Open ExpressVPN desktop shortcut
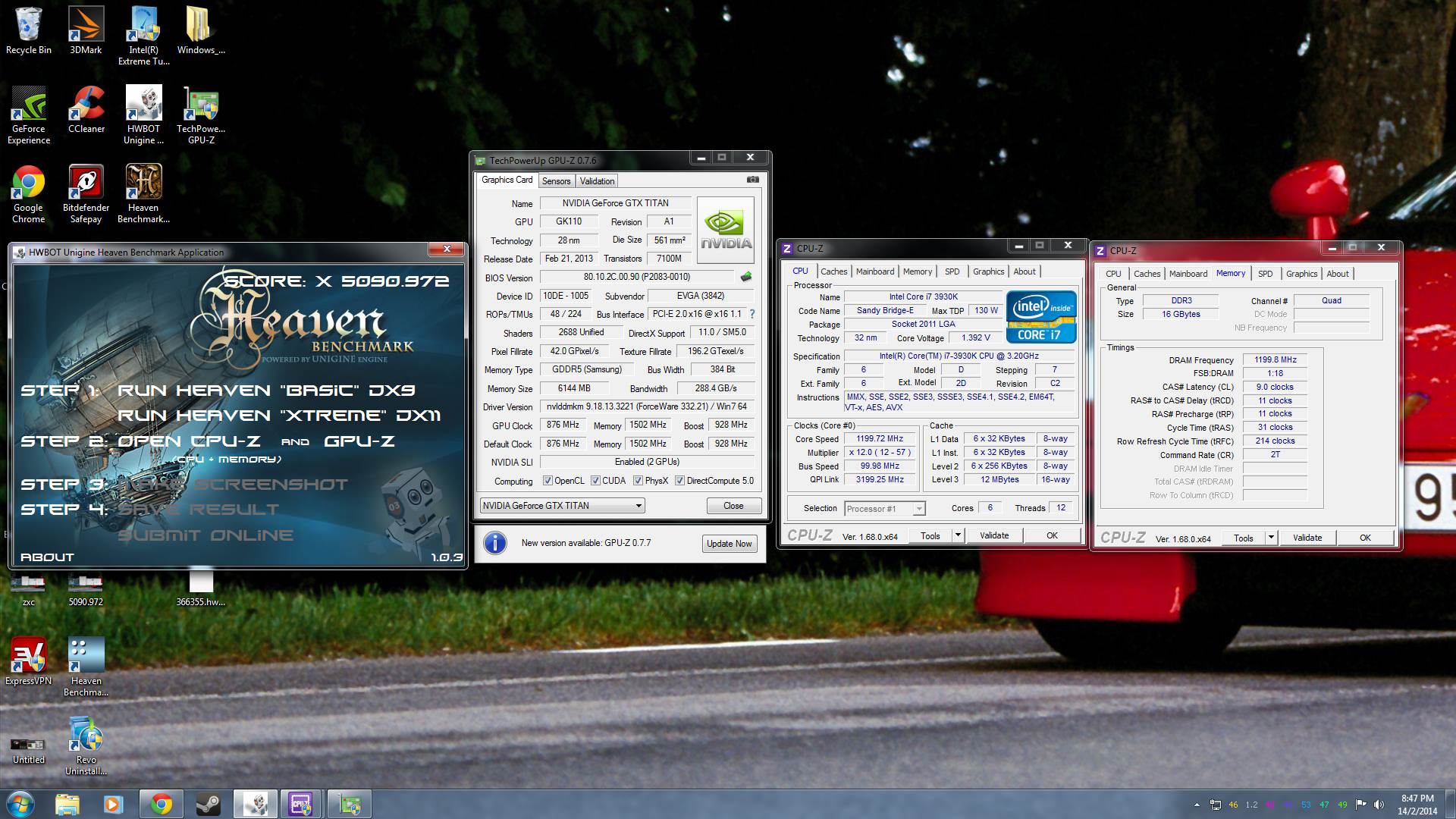The width and height of the screenshot is (1456, 819). (x=29, y=661)
